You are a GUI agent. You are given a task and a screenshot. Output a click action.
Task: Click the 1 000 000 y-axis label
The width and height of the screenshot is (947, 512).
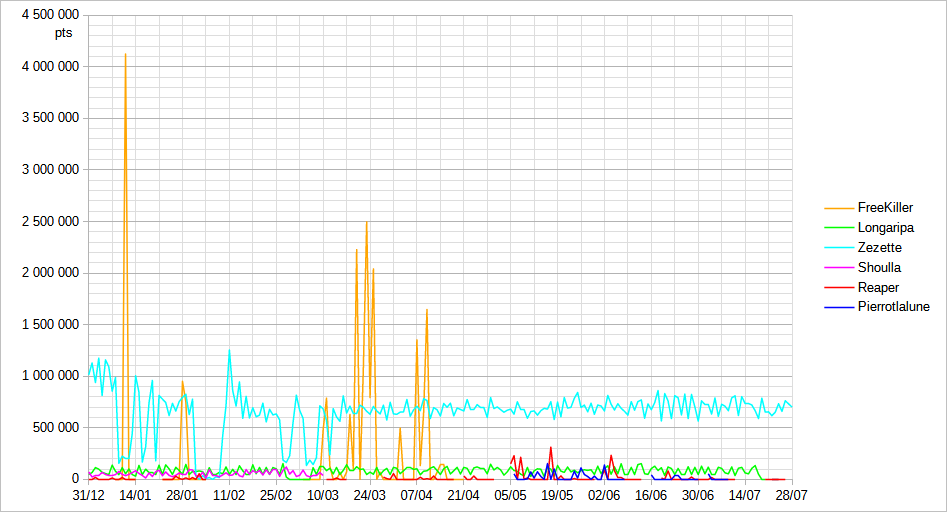pos(50,376)
